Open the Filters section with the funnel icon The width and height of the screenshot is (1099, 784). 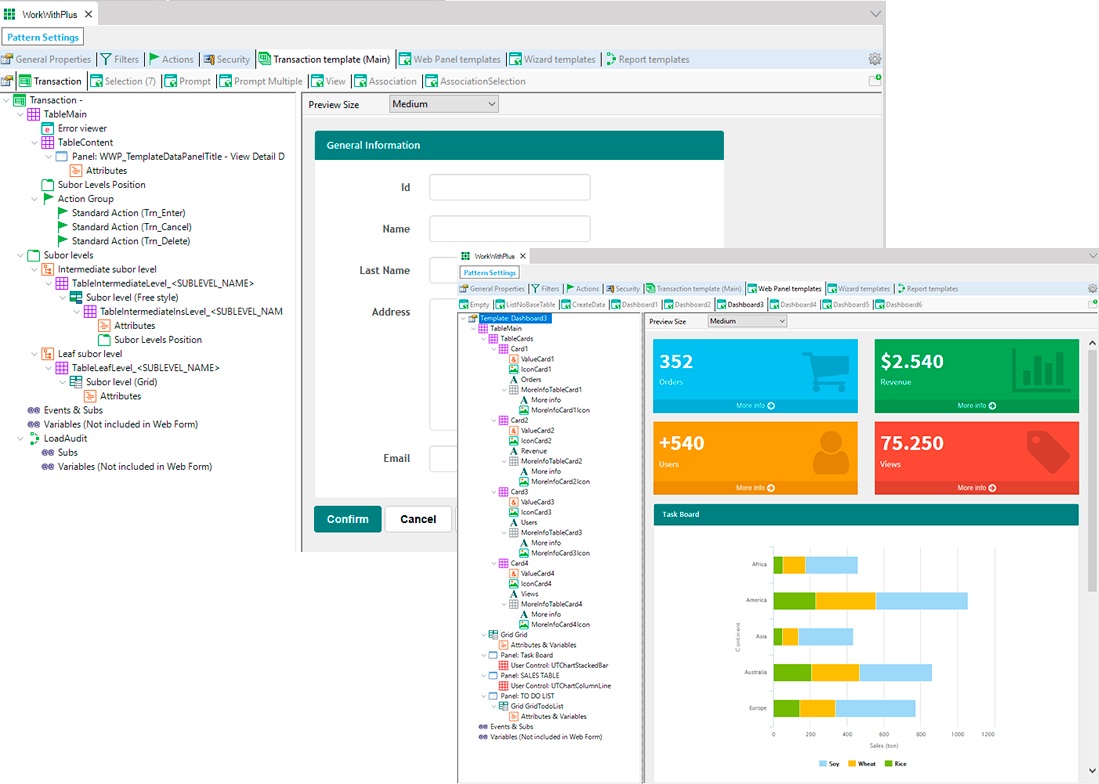point(119,59)
